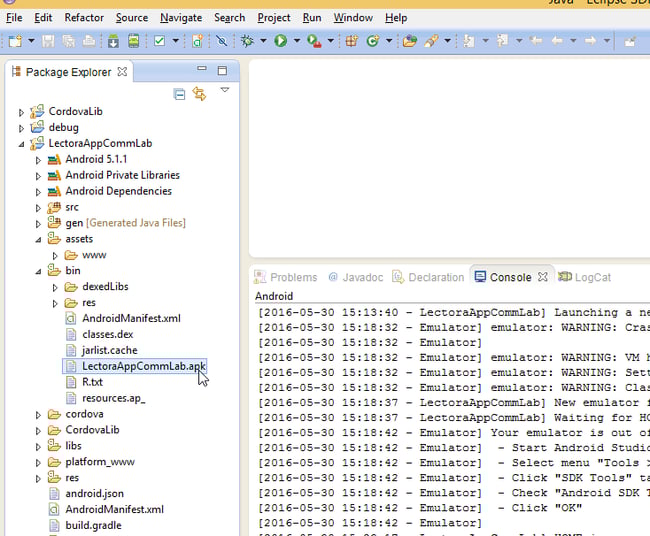Click the New file toolbar icon
The height and width of the screenshot is (536, 650).
click(x=15, y=41)
